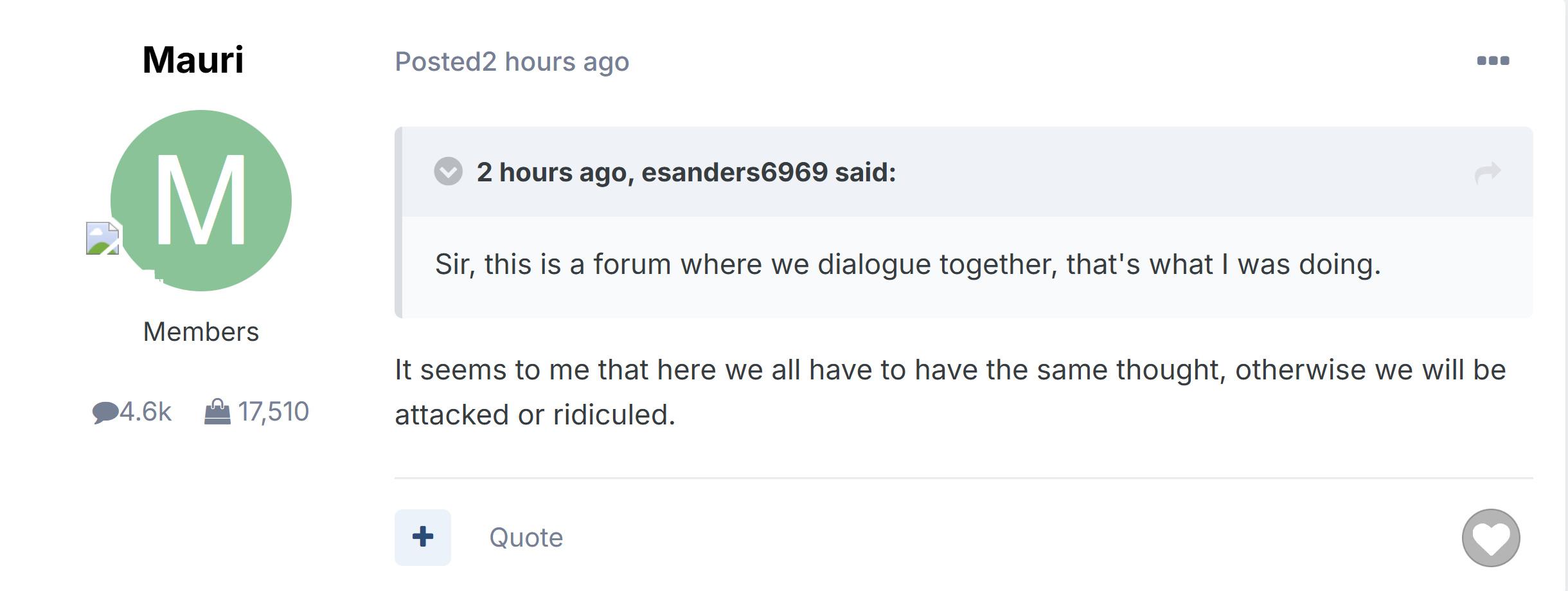Open the post options three-dot menu
The width and height of the screenshot is (1568, 591).
1492,61
